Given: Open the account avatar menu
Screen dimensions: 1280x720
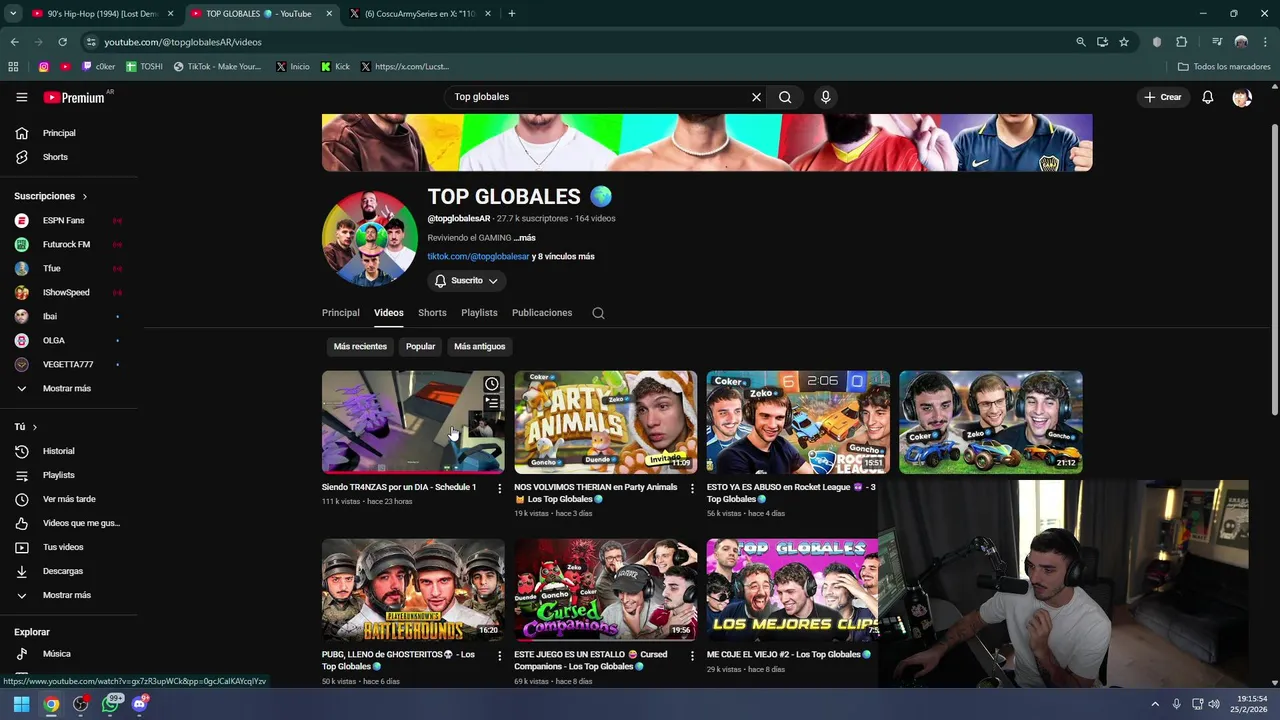Looking at the screenshot, I should pyautogui.click(x=1242, y=97).
